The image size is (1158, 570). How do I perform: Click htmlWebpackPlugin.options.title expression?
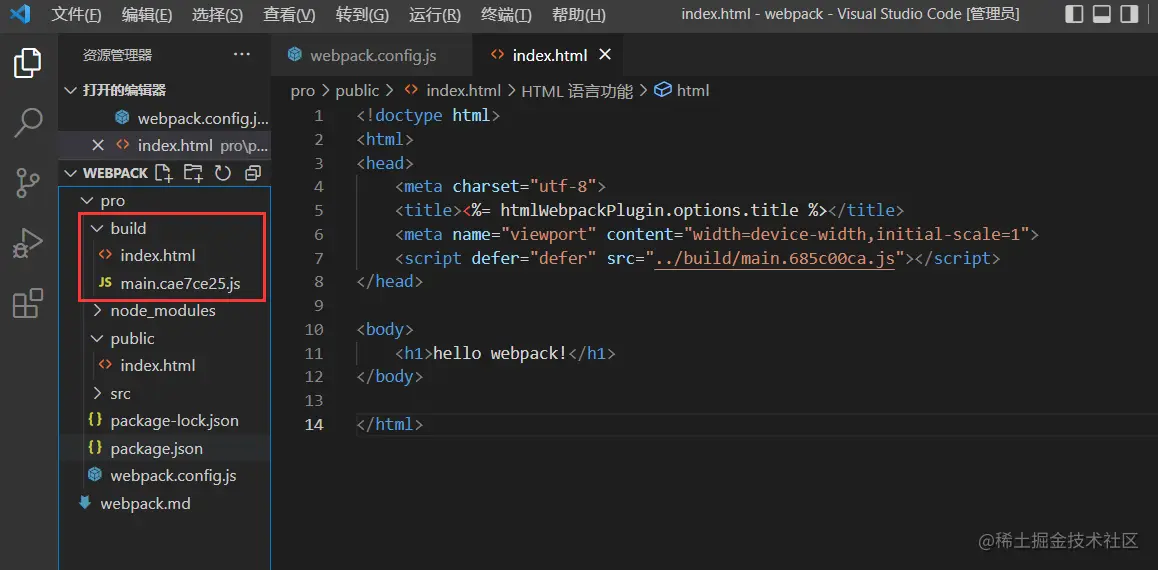pos(644,210)
